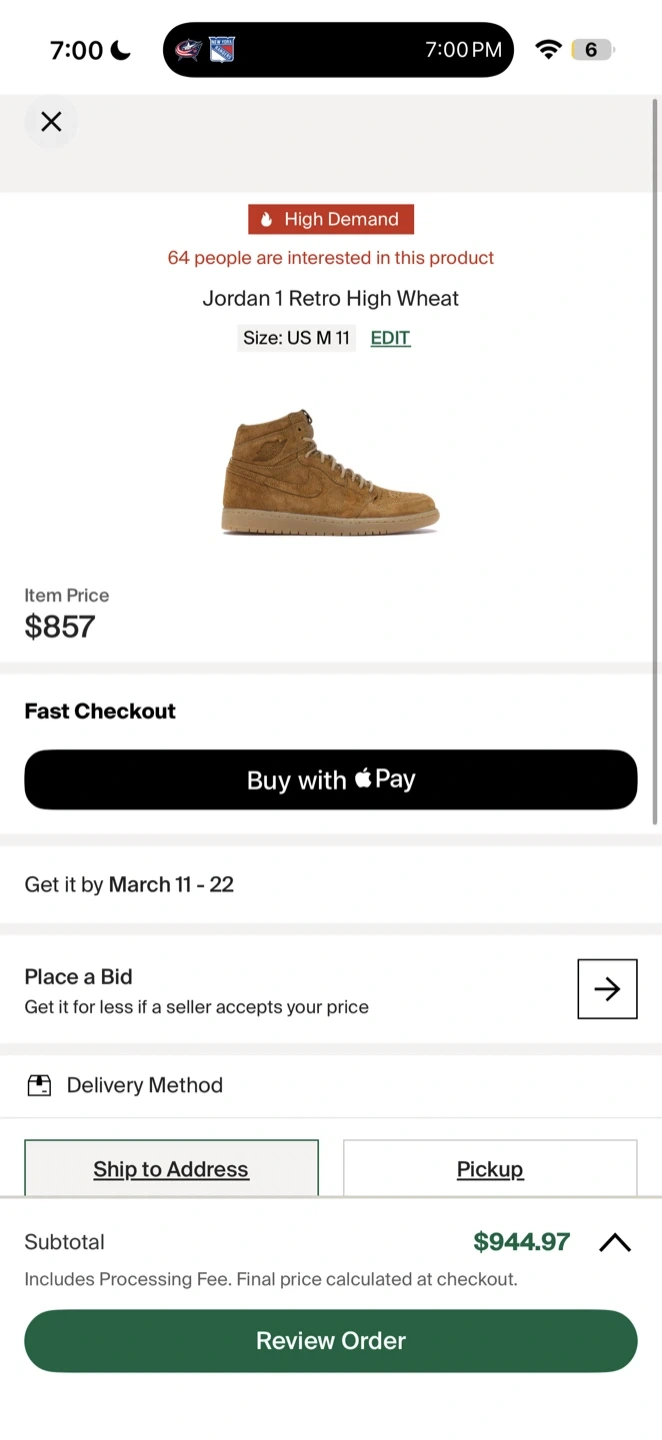The width and height of the screenshot is (662, 1440).
Task: Tap the High Demand flame badge
Action: coord(331,219)
